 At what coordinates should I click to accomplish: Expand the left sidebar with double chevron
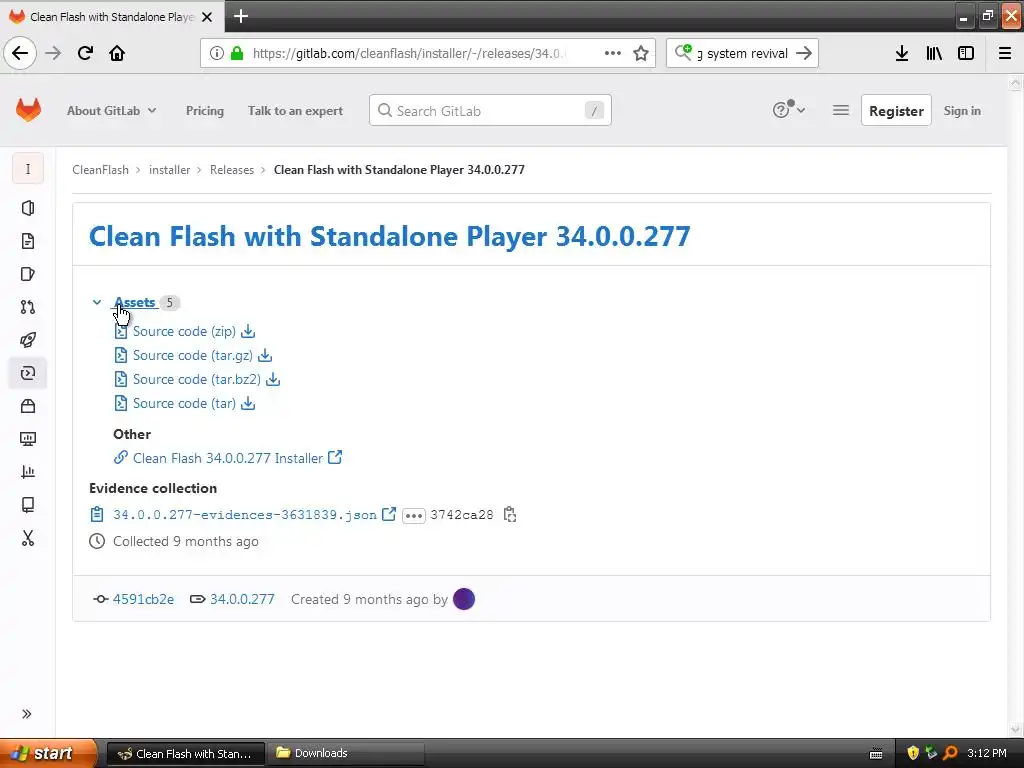(x=27, y=714)
